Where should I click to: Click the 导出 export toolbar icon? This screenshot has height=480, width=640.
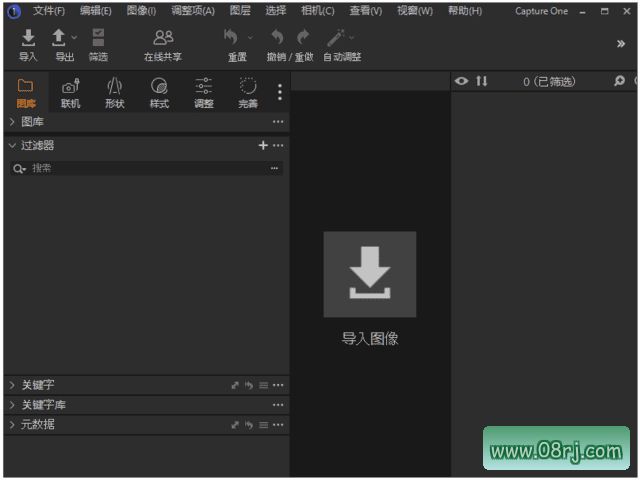click(x=59, y=38)
